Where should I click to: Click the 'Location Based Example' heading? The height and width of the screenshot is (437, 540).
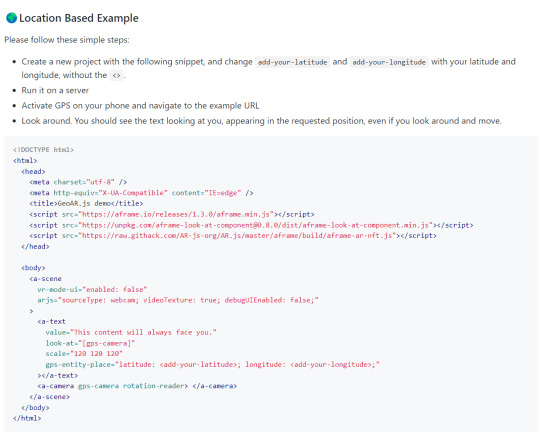pyautogui.click(x=79, y=18)
